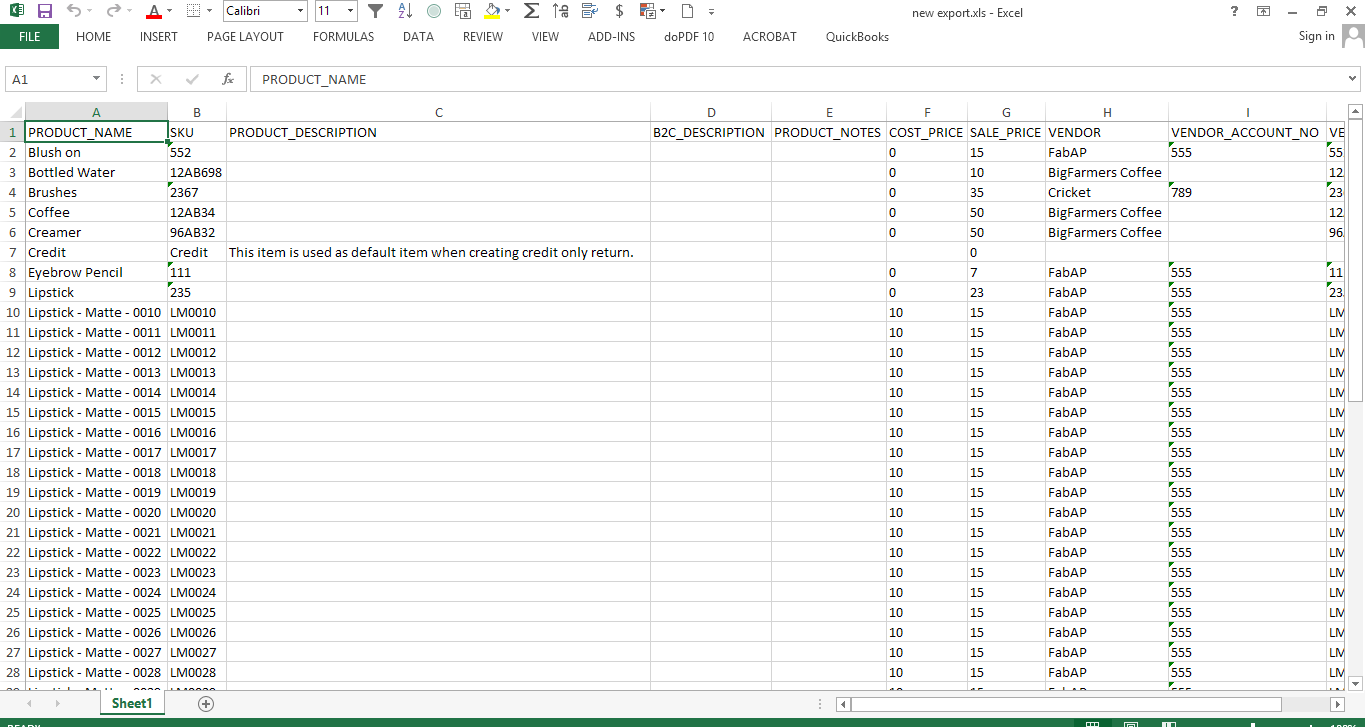Add a new sheet with plus button

206,704
